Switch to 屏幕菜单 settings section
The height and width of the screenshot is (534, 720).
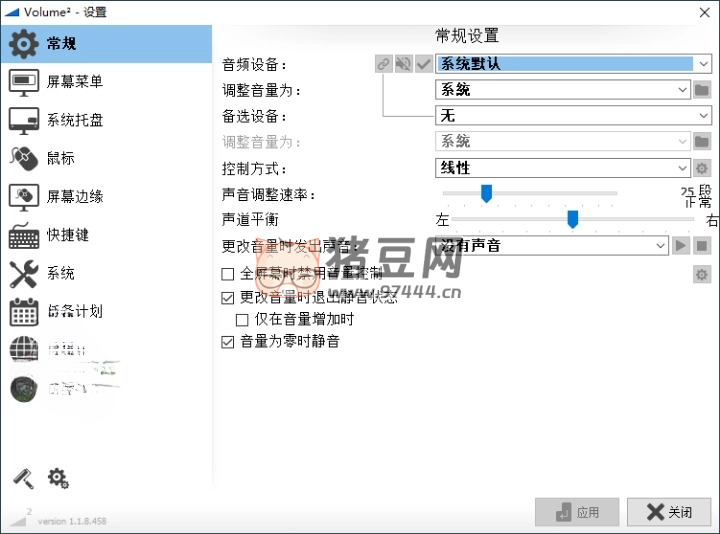[74, 82]
